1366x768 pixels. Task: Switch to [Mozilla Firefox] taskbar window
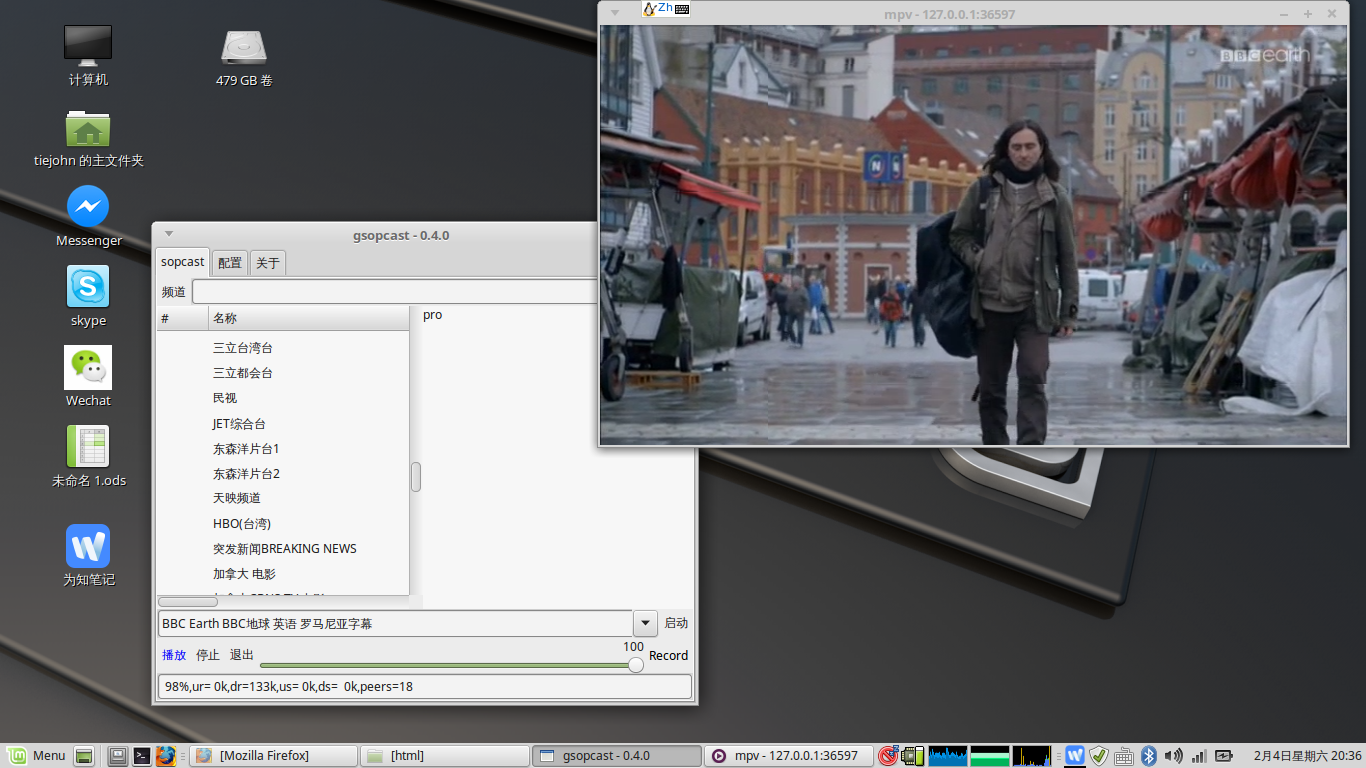click(x=272, y=756)
